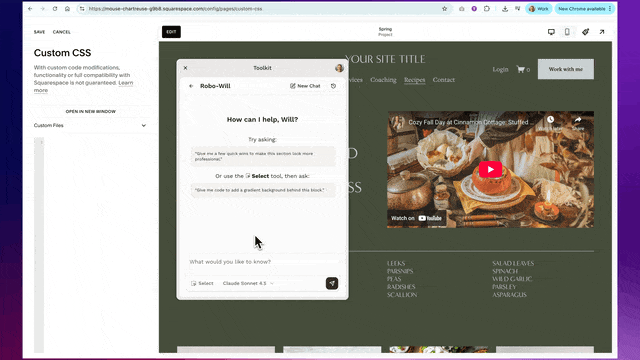Open the Recipes nav link
Viewport: 640px width, 360px height.
[415, 80]
